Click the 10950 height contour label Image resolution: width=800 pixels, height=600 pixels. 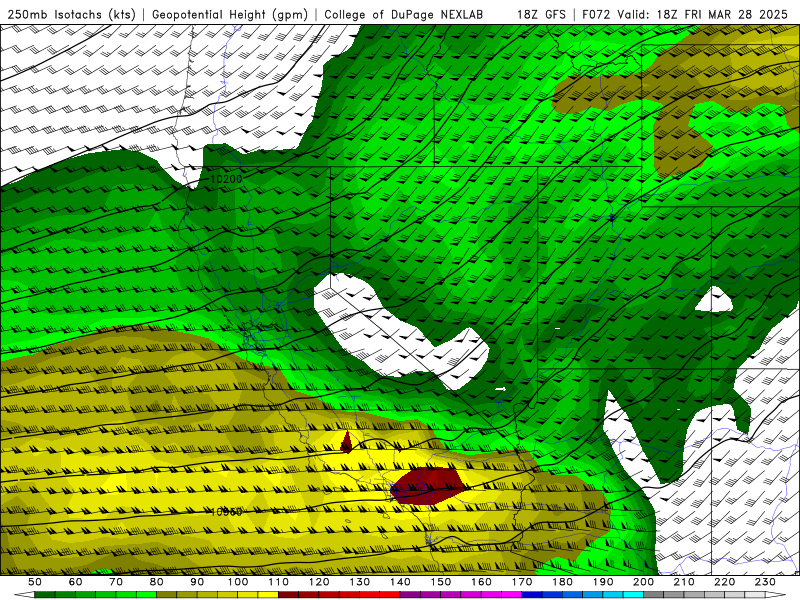pos(226,512)
